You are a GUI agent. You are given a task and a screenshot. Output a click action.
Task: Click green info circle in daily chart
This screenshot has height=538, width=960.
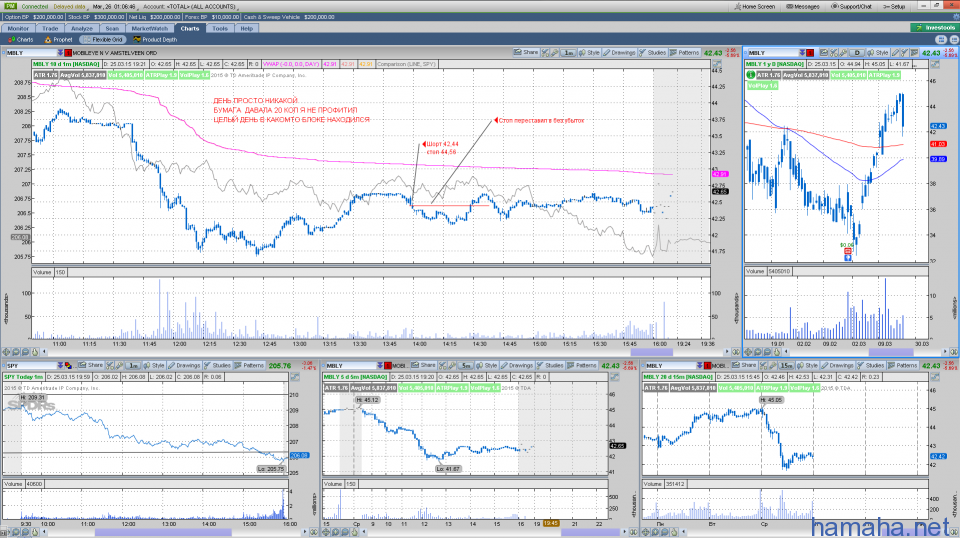(750, 75)
